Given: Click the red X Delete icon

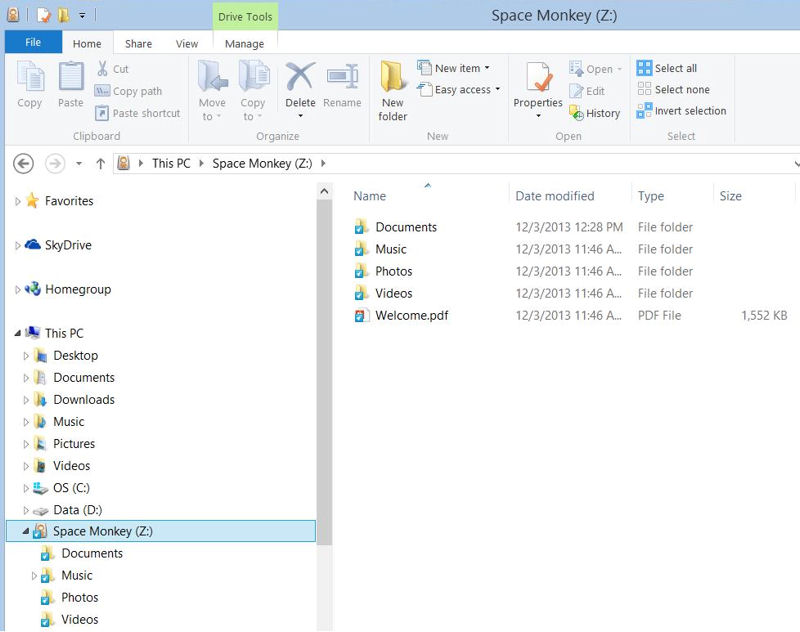Looking at the screenshot, I should [300, 77].
